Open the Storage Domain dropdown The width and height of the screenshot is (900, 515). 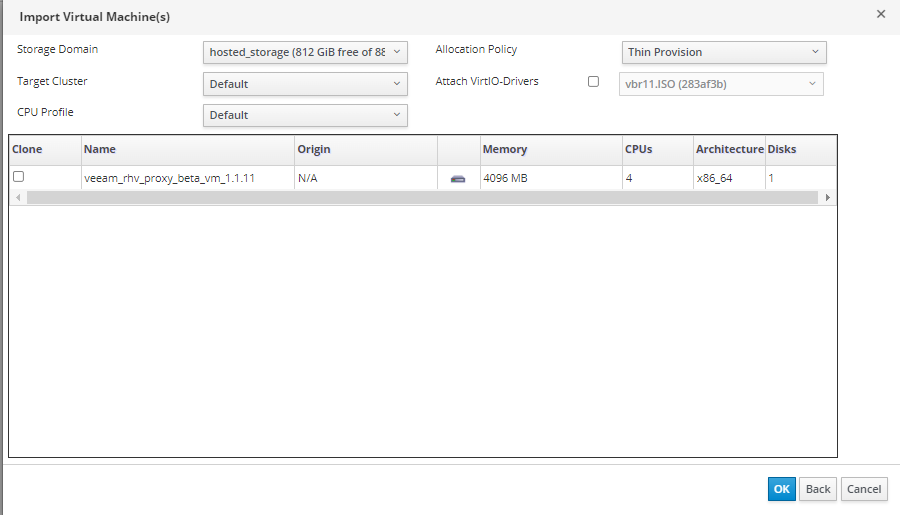tap(305, 52)
